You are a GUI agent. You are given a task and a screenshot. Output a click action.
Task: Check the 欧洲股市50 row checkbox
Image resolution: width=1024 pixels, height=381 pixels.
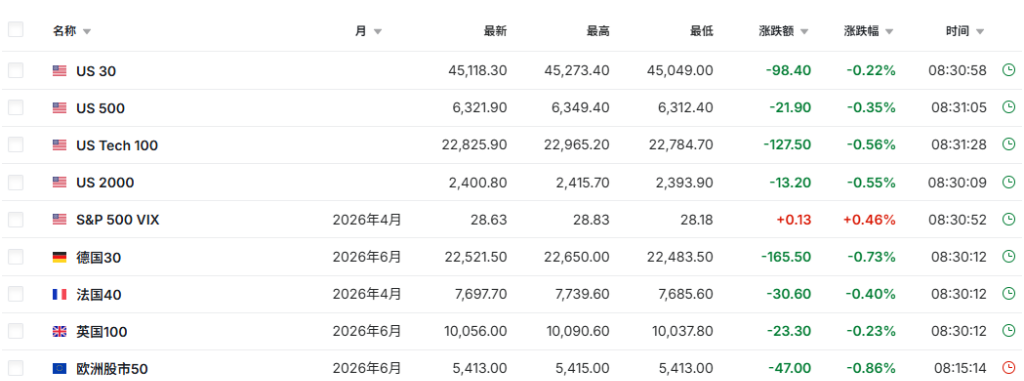click(x=16, y=369)
